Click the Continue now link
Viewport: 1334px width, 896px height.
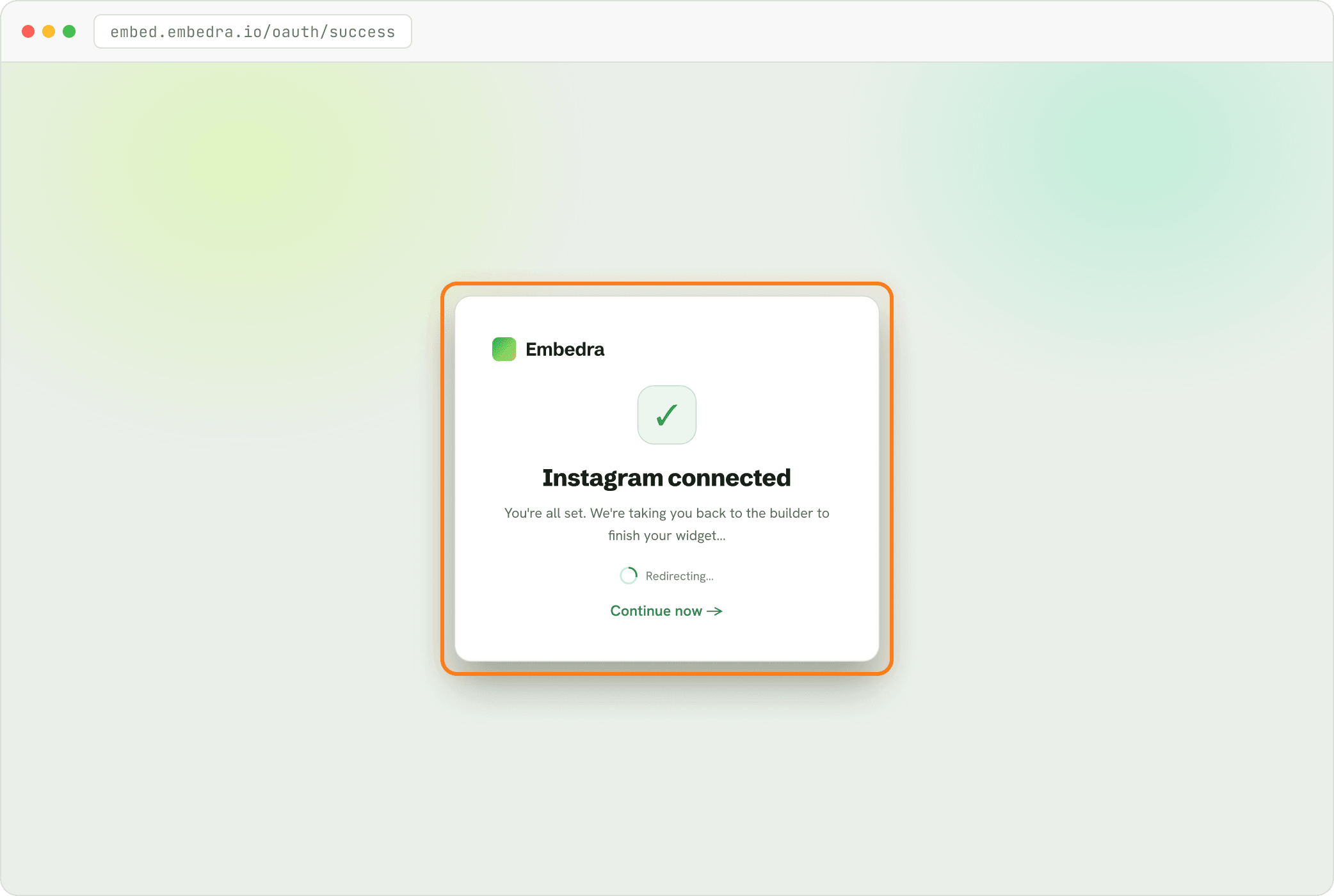[666, 611]
